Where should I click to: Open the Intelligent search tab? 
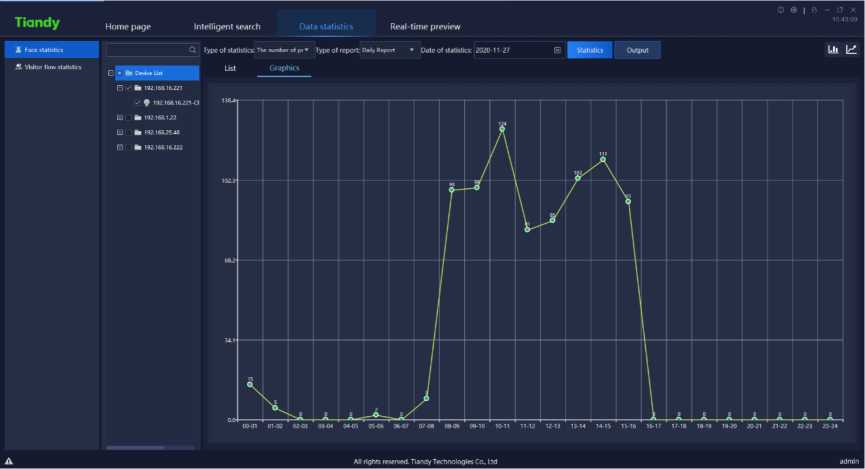(225, 26)
